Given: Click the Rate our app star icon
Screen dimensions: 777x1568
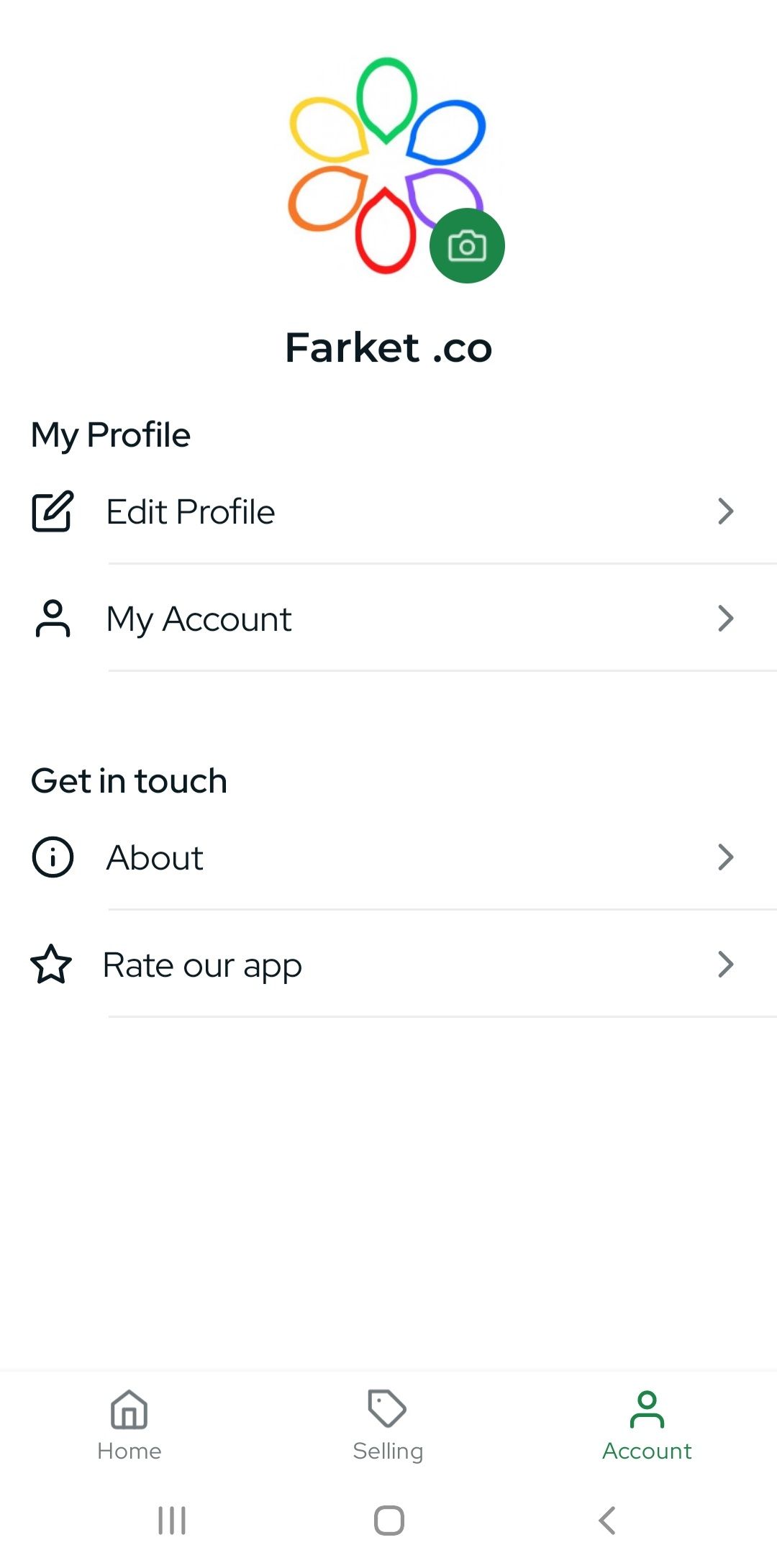Looking at the screenshot, I should (51, 965).
